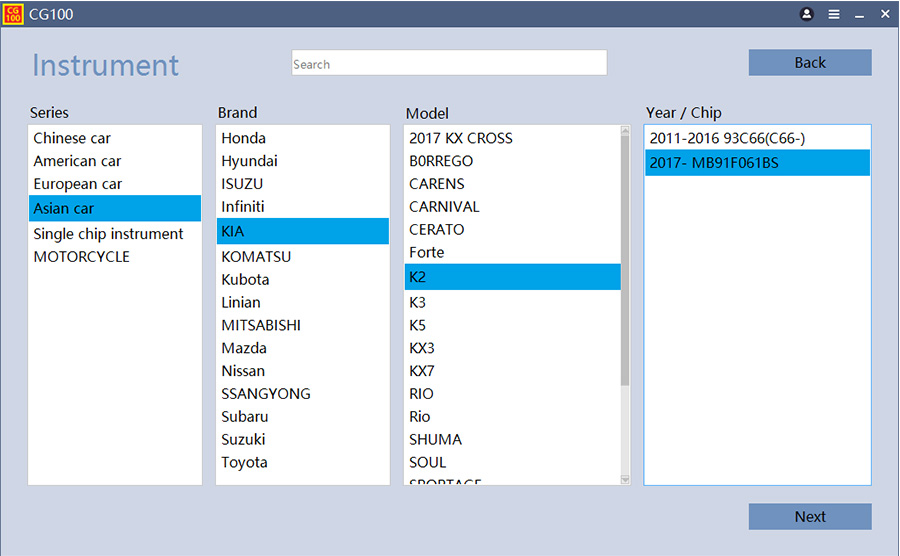Click the Back button
Screen dimensions: 900x556
(x=810, y=62)
